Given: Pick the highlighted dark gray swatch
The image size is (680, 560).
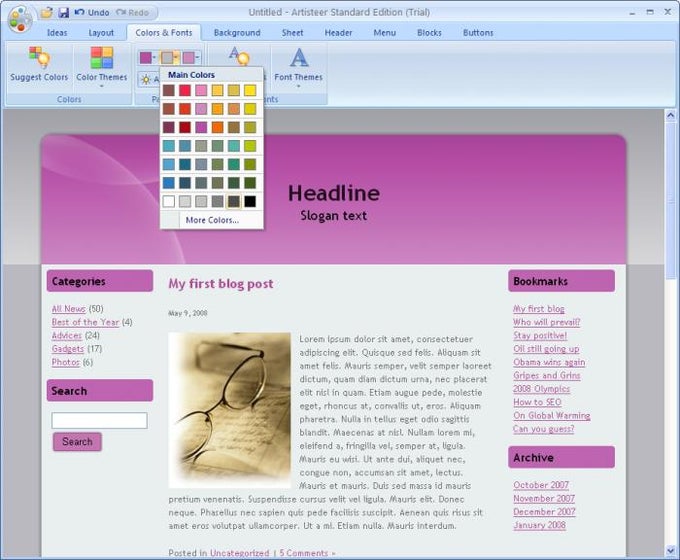Looking at the screenshot, I should (234, 201).
